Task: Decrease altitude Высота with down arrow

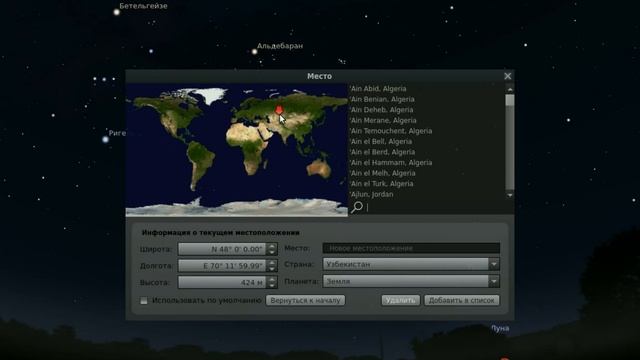Action: tap(272, 285)
